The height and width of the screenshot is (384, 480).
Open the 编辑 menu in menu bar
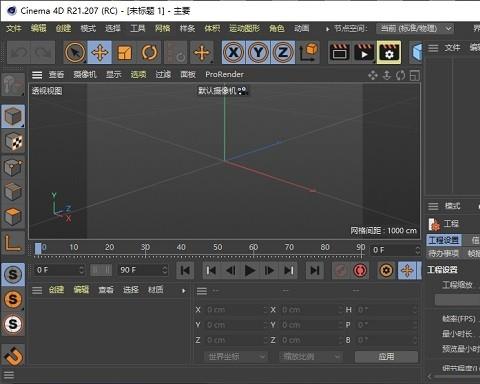(38, 28)
